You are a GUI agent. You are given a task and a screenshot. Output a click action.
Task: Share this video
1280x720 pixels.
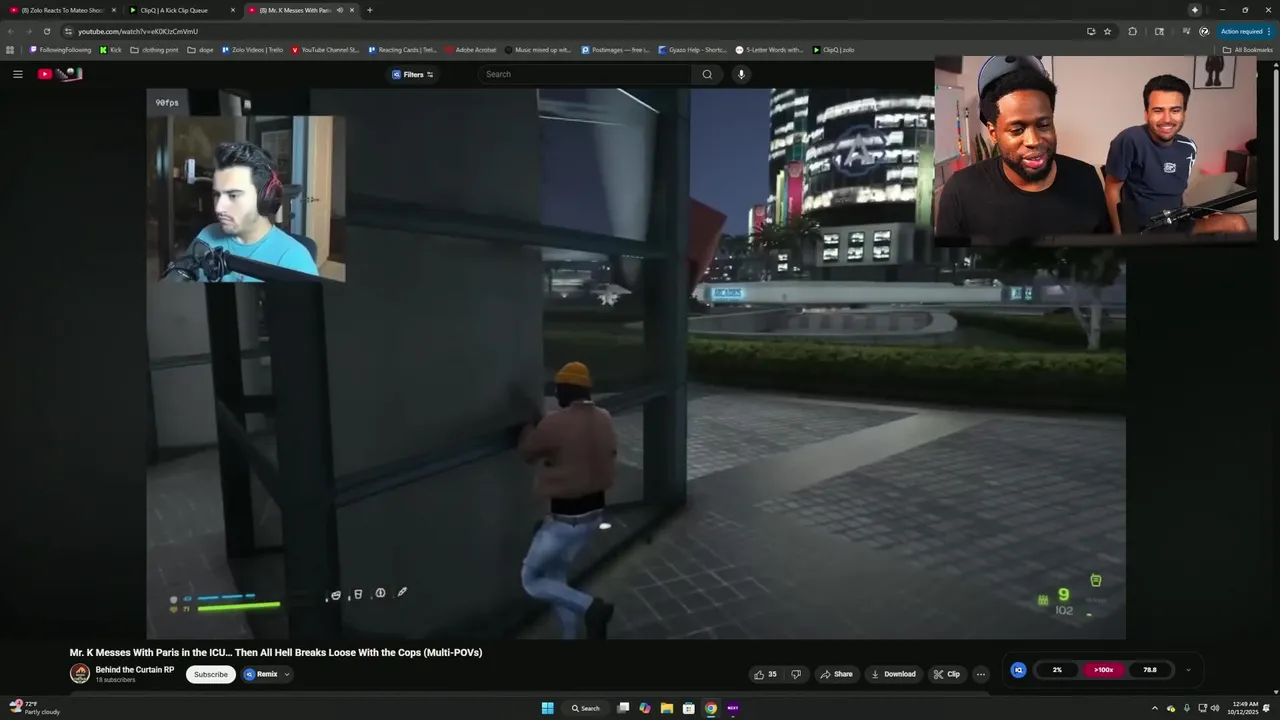(x=836, y=674)
